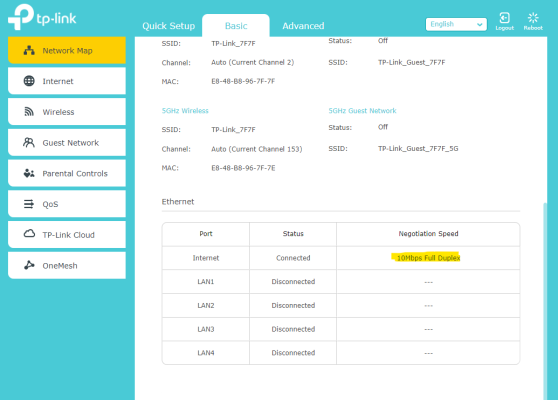
Task: Click the page vertical scrollbar
Action: point(545,301)
